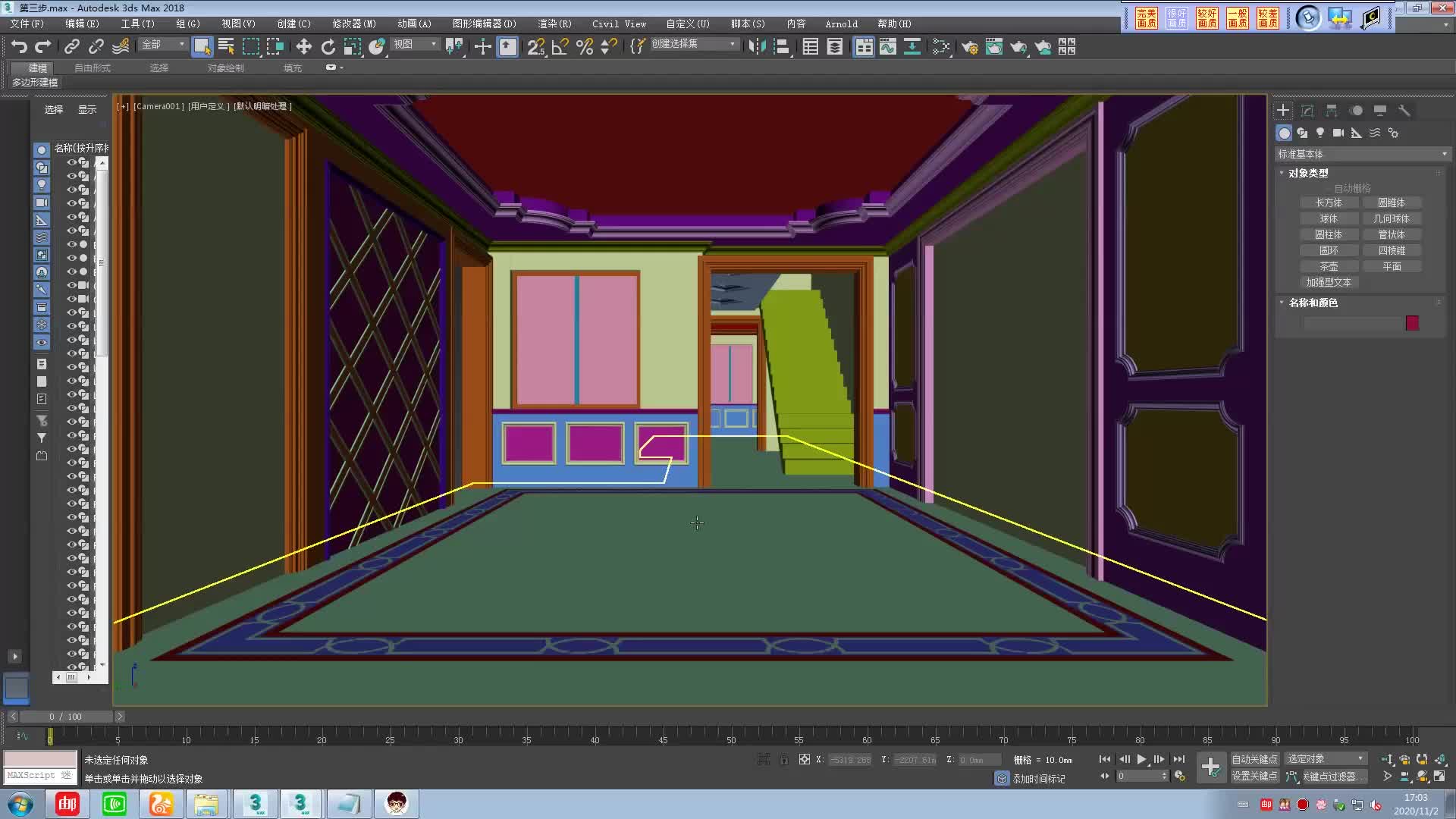Open the 全部 selection filter dropdown
Screen dimensions: 1456x819
163,45
